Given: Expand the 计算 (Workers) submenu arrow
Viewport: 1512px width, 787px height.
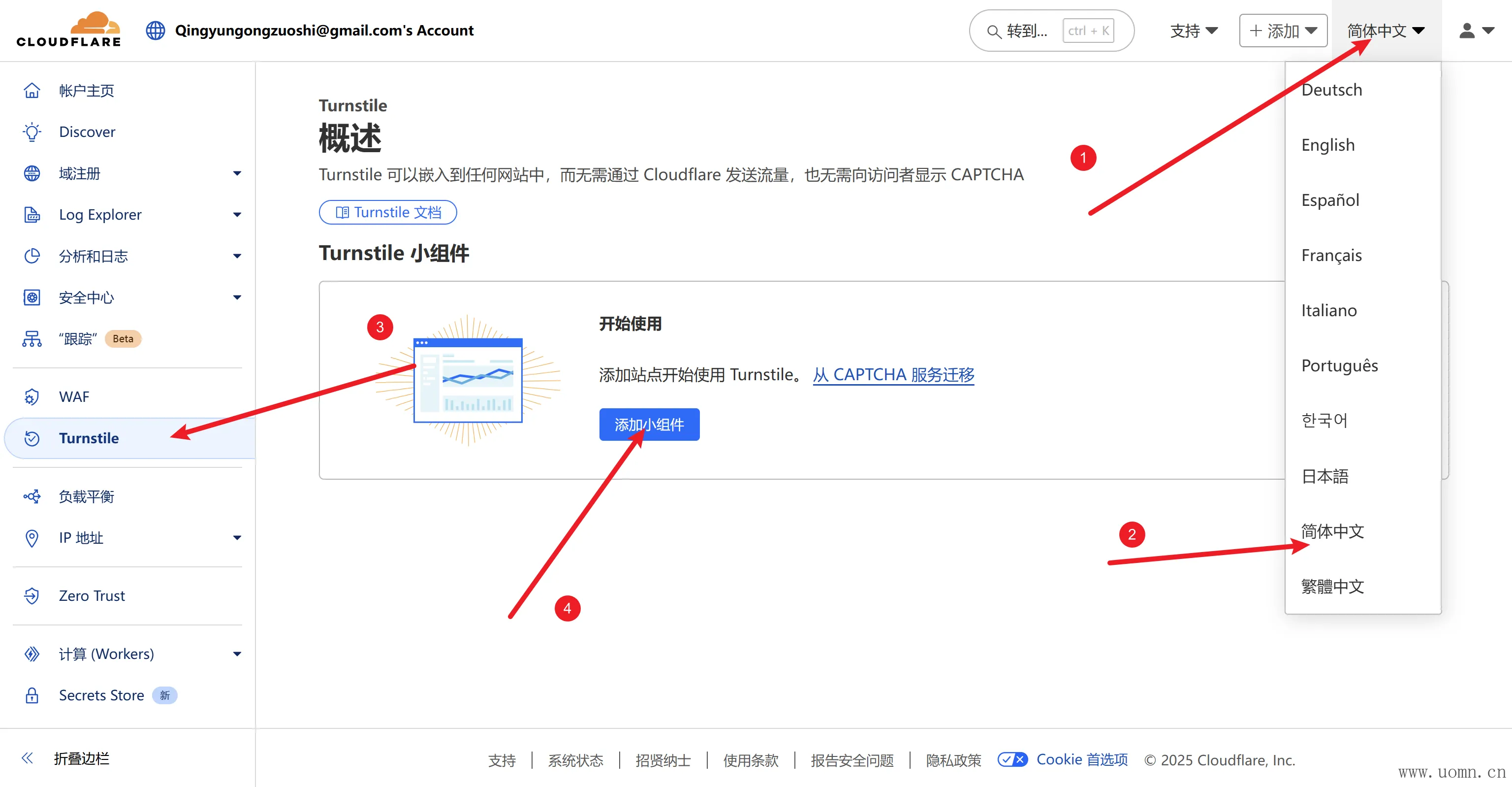Looking at the screenshot, I should pyautogui.click(x=237, y=654).
